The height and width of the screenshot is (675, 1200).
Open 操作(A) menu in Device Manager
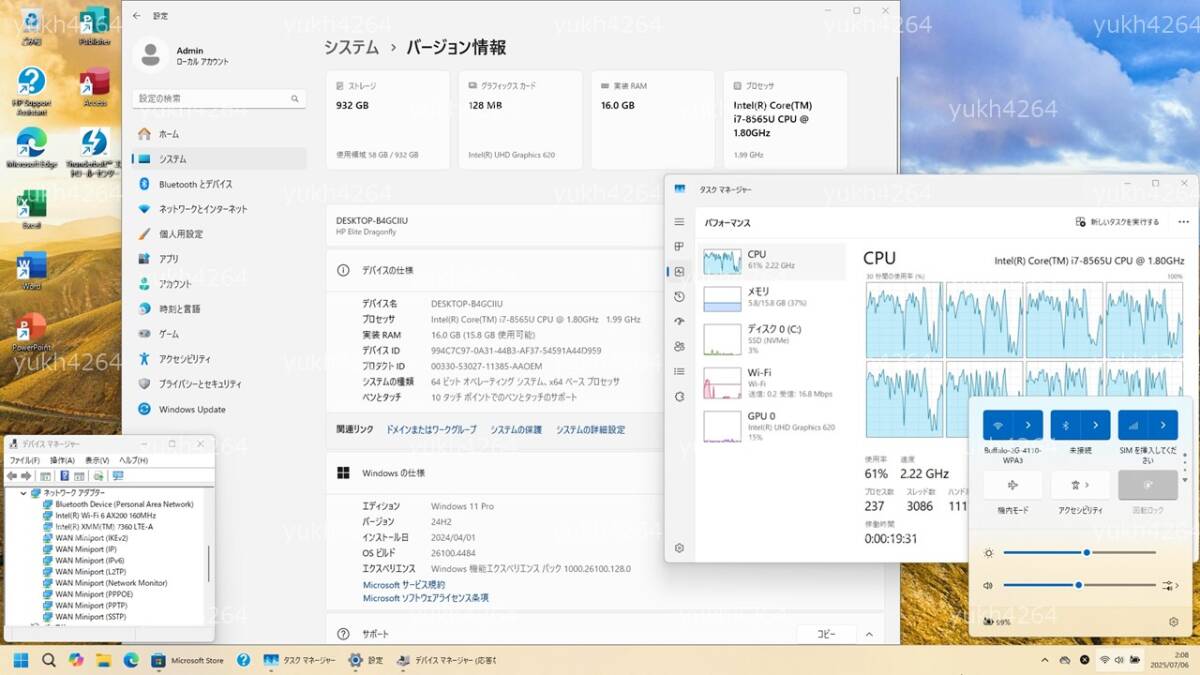pos(63,460)
